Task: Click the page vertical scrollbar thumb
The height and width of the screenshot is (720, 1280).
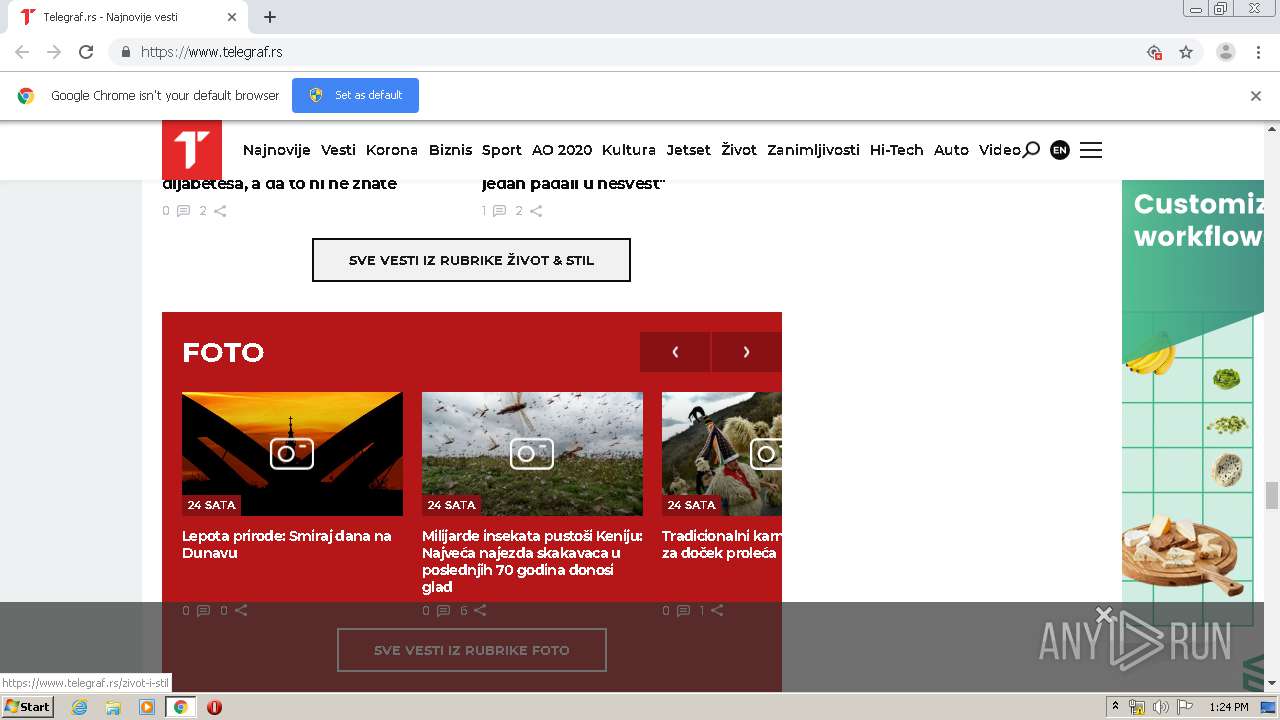Action: [x=1272, y=495]
